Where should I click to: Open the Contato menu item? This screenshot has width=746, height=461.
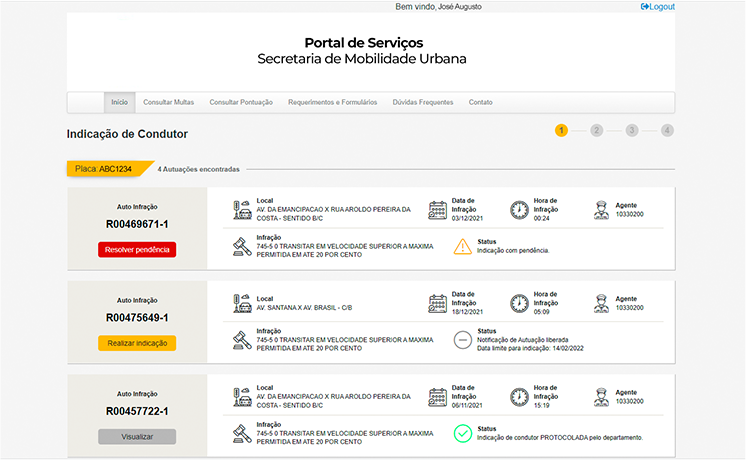point(481,102)
